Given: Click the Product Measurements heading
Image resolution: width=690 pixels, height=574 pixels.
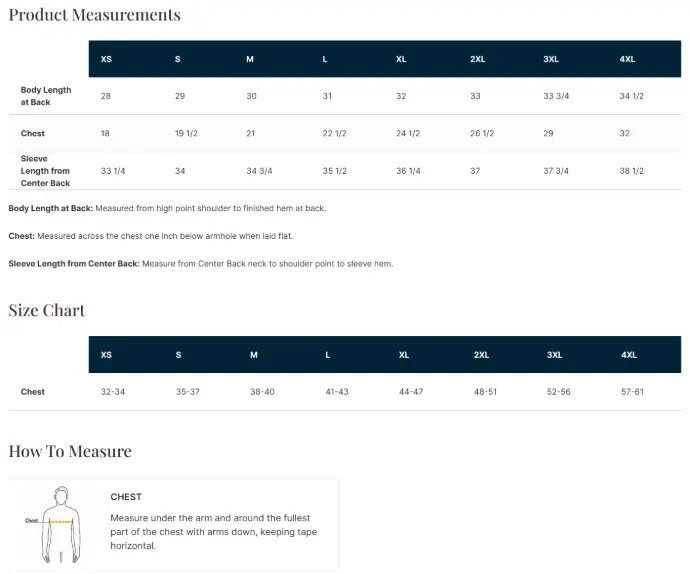Looking at the screenshot, I should 95,15.
